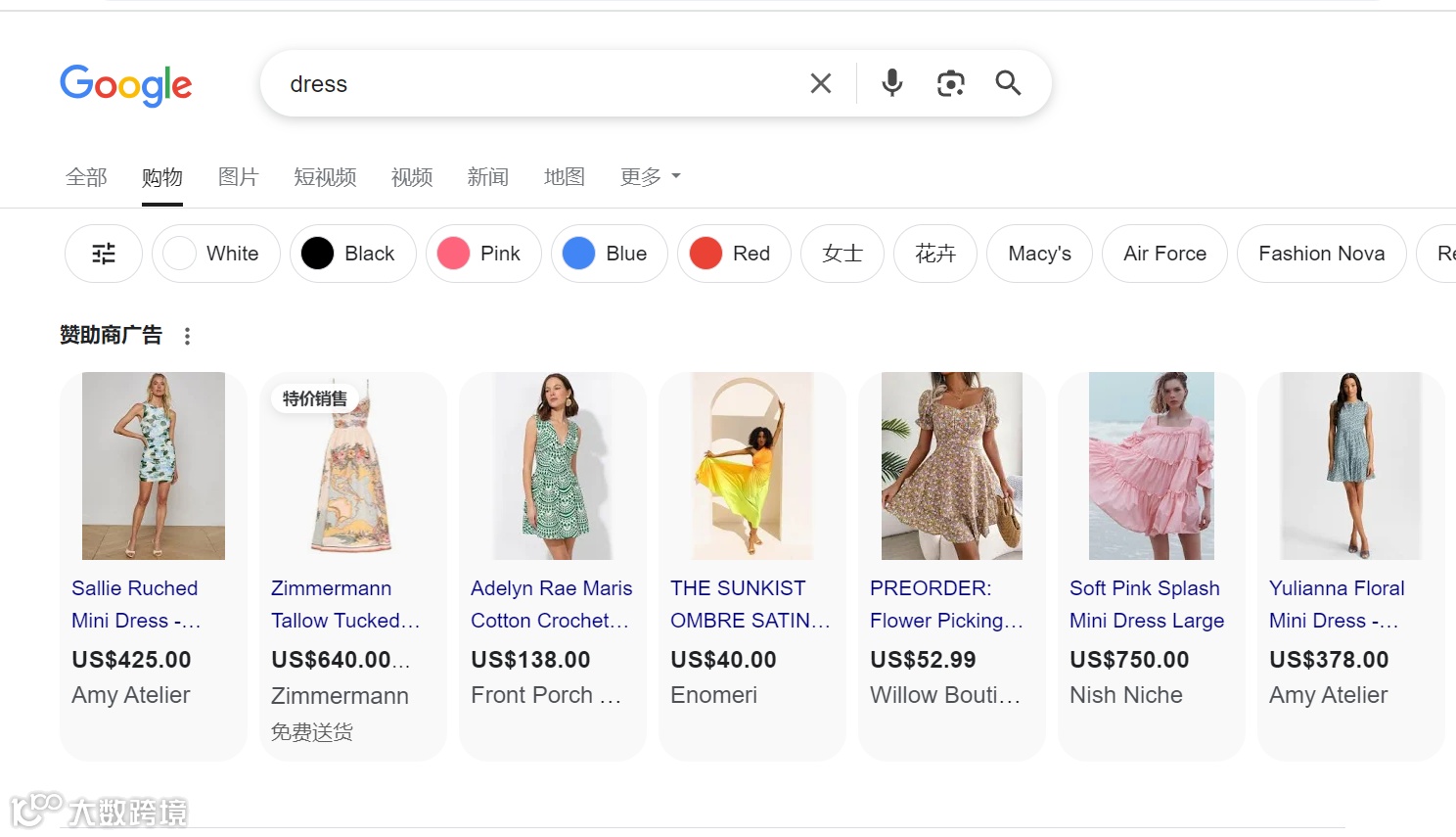Follow the Yulianna Floral Mini Dress link

tap(1337, 604)
